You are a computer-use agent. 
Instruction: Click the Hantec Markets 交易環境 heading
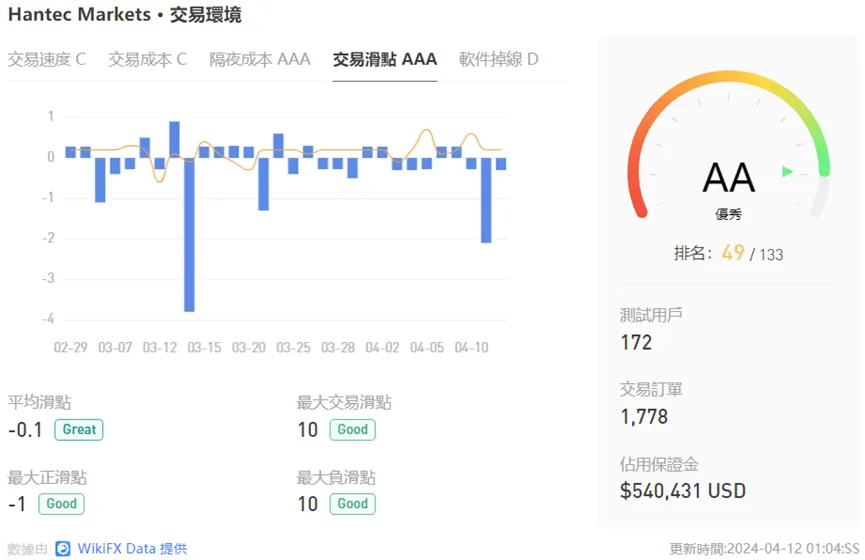(x=125, y=14)
